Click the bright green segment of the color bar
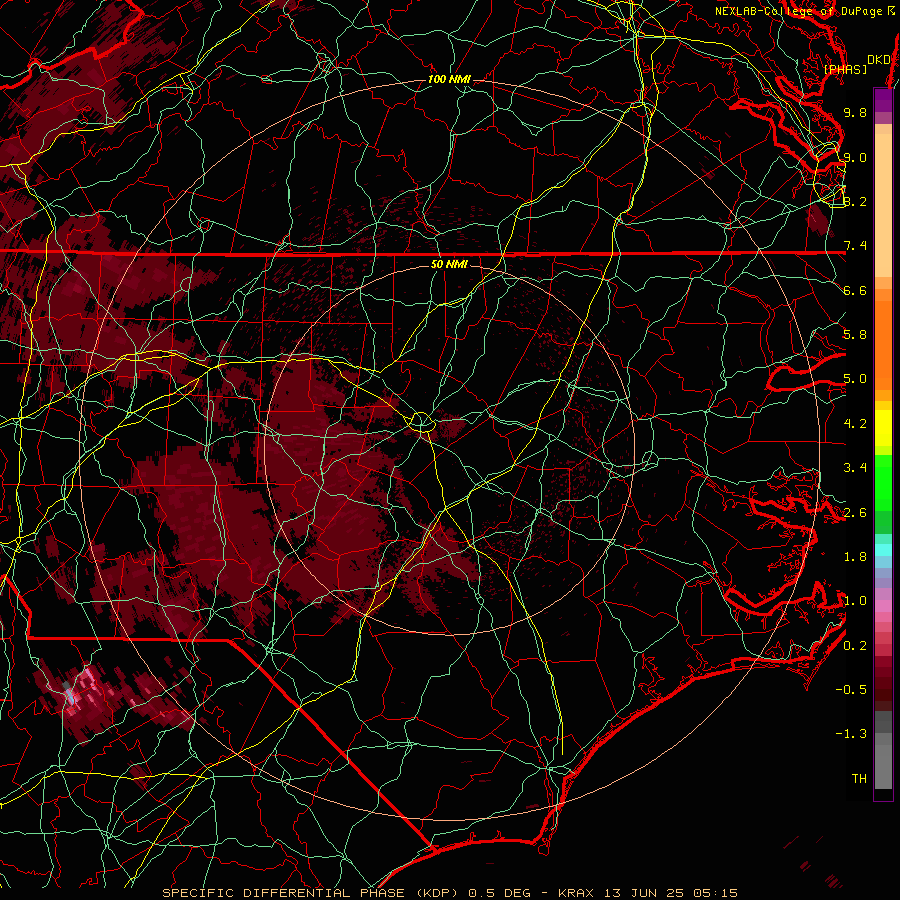Screen dimensions: 900x900 click(x=883, y=482)
